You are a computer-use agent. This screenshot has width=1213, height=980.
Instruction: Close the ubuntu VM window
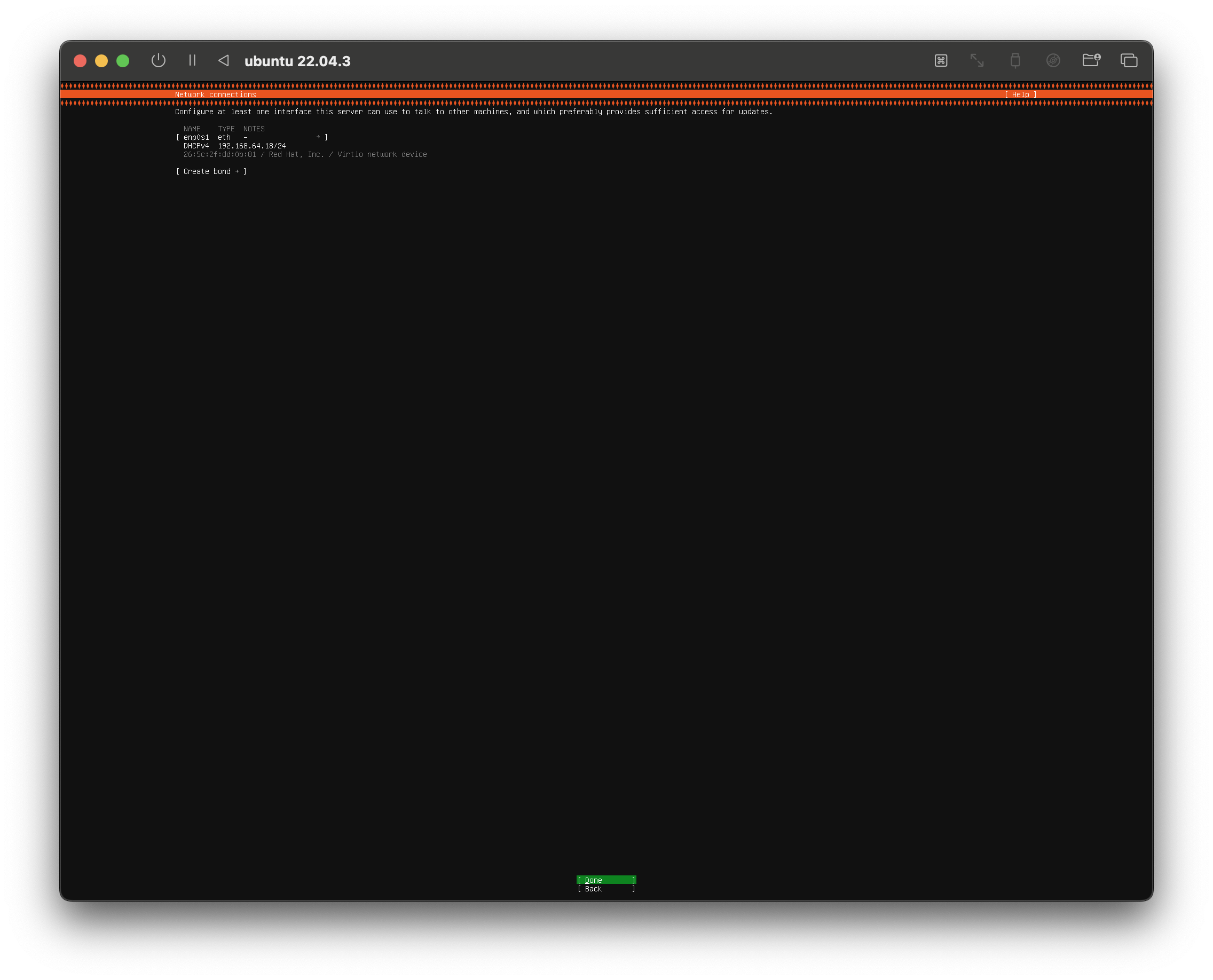(x=80, y=61)
